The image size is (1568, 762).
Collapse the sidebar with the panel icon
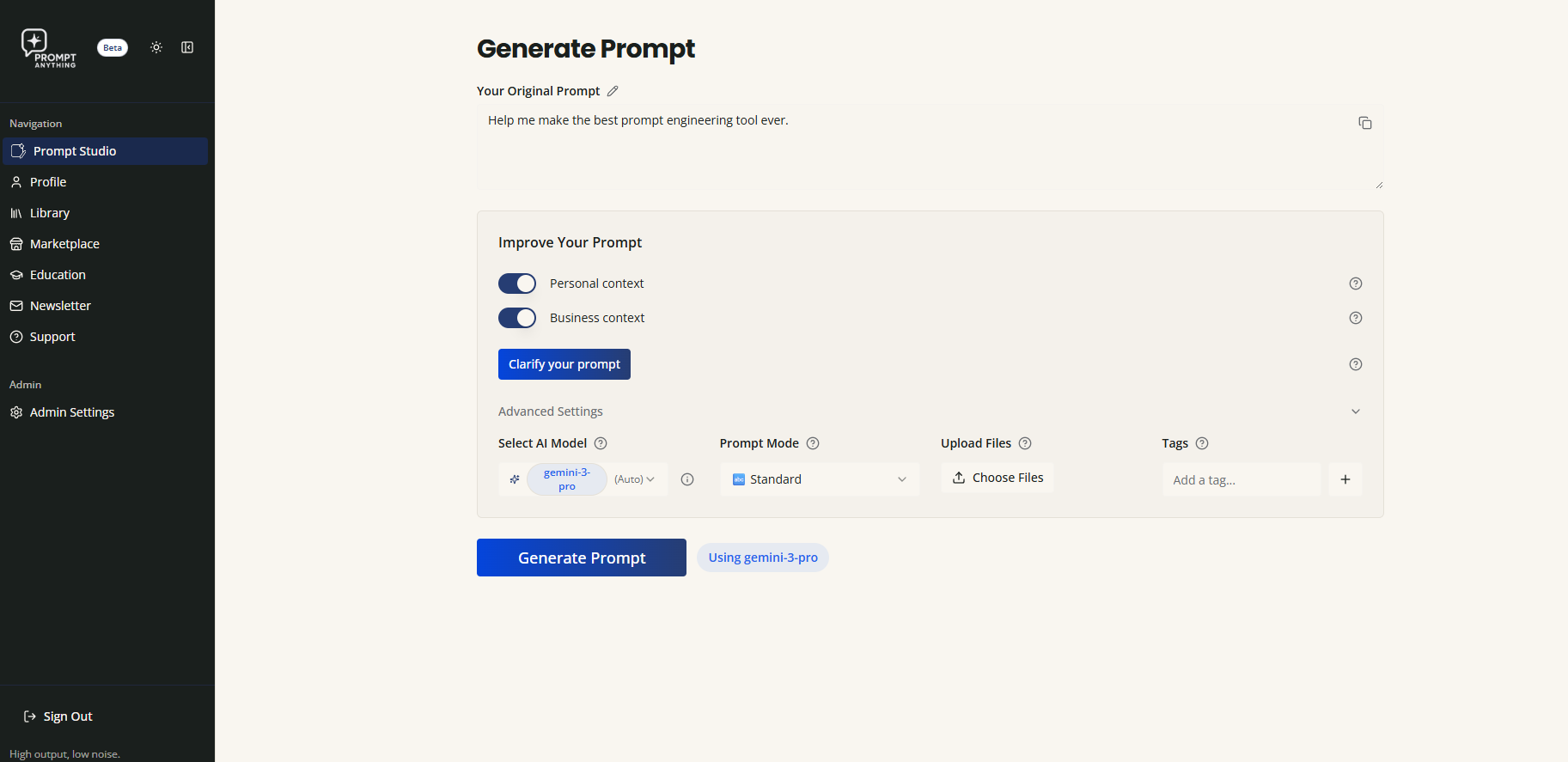[187, 47]
